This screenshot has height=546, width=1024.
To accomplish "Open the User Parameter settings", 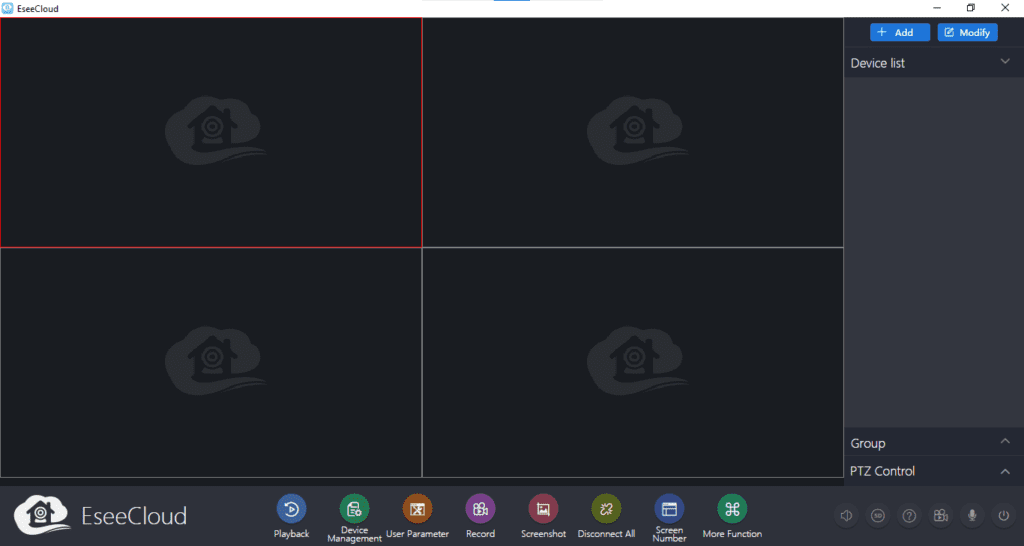I will (417, 509).
